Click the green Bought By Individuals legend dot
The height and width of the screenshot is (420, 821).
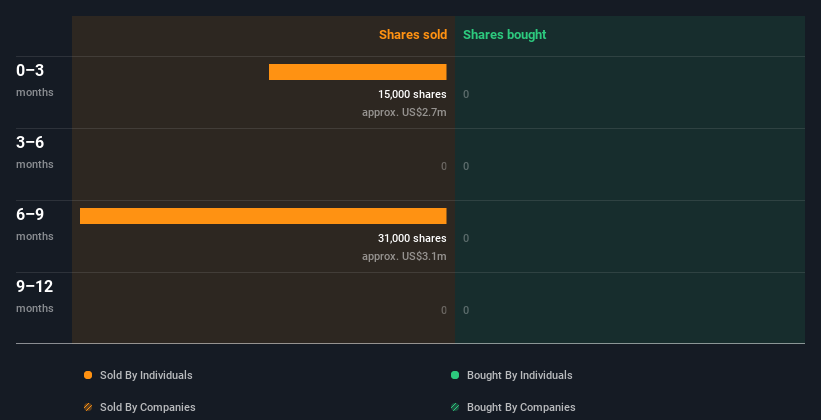point(455,375)
